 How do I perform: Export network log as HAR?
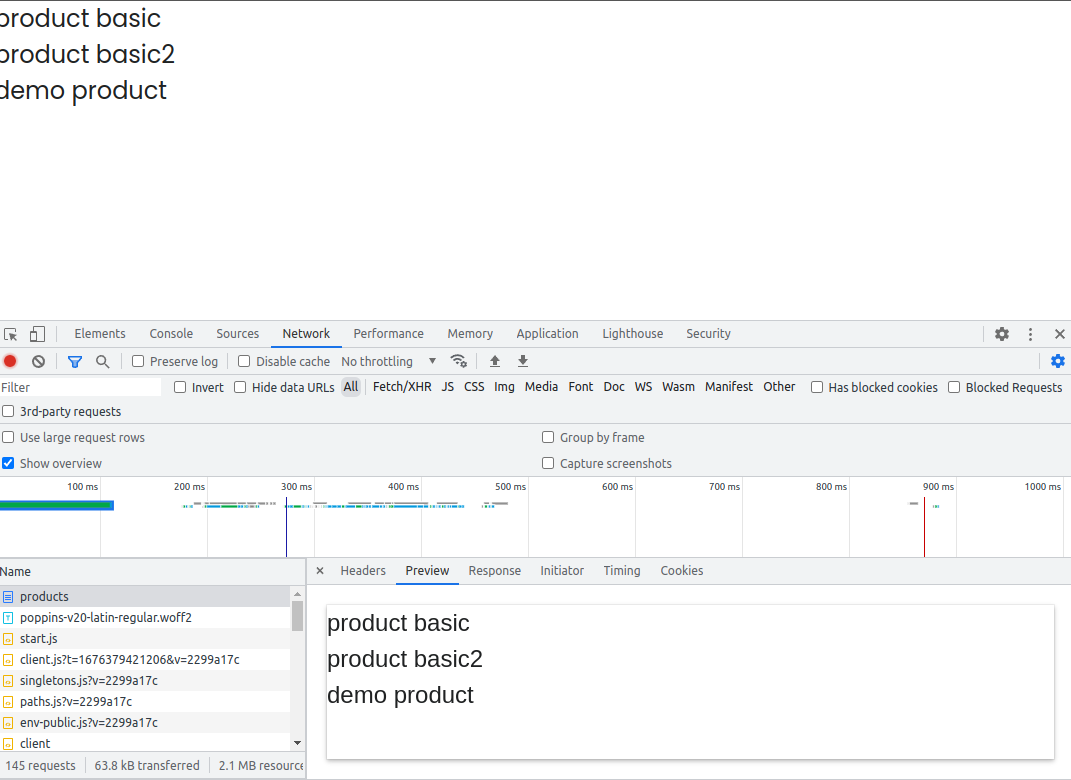coord(522,361)
